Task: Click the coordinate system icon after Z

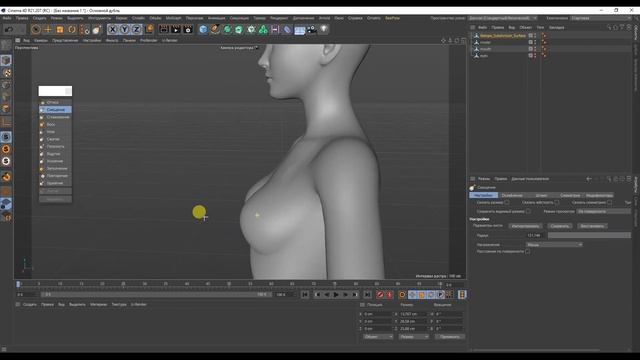Action: 149,29
